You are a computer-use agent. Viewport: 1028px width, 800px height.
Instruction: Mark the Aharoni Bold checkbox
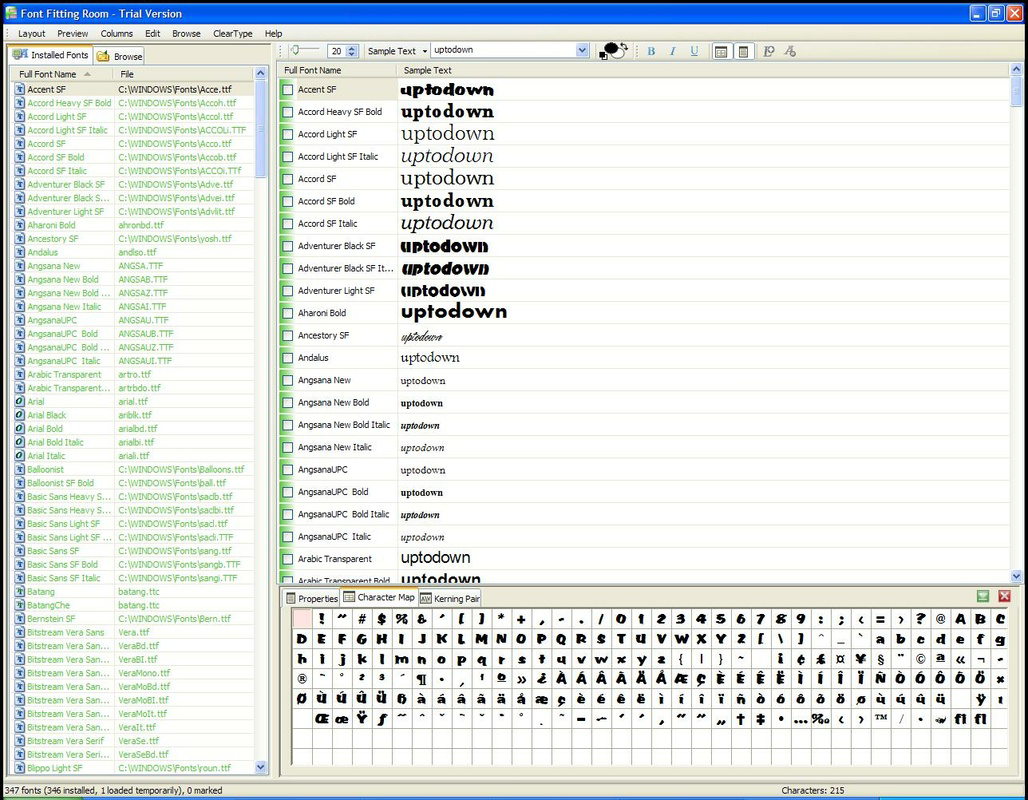coord(287,313)
